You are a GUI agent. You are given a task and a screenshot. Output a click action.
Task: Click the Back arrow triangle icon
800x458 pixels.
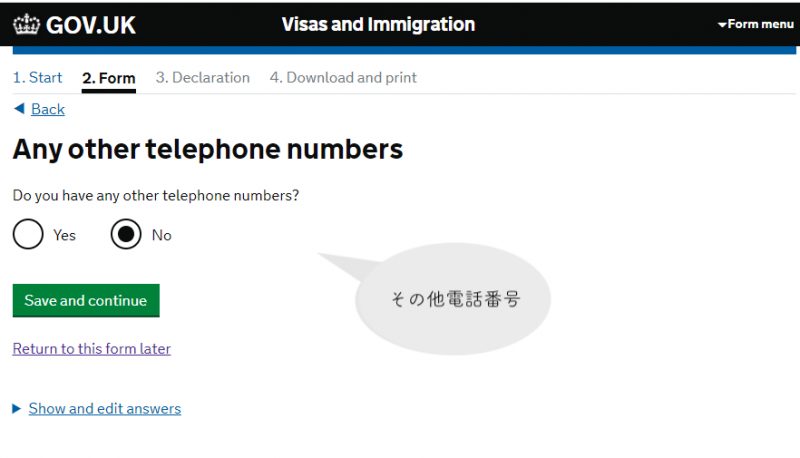tap(19, 109)
